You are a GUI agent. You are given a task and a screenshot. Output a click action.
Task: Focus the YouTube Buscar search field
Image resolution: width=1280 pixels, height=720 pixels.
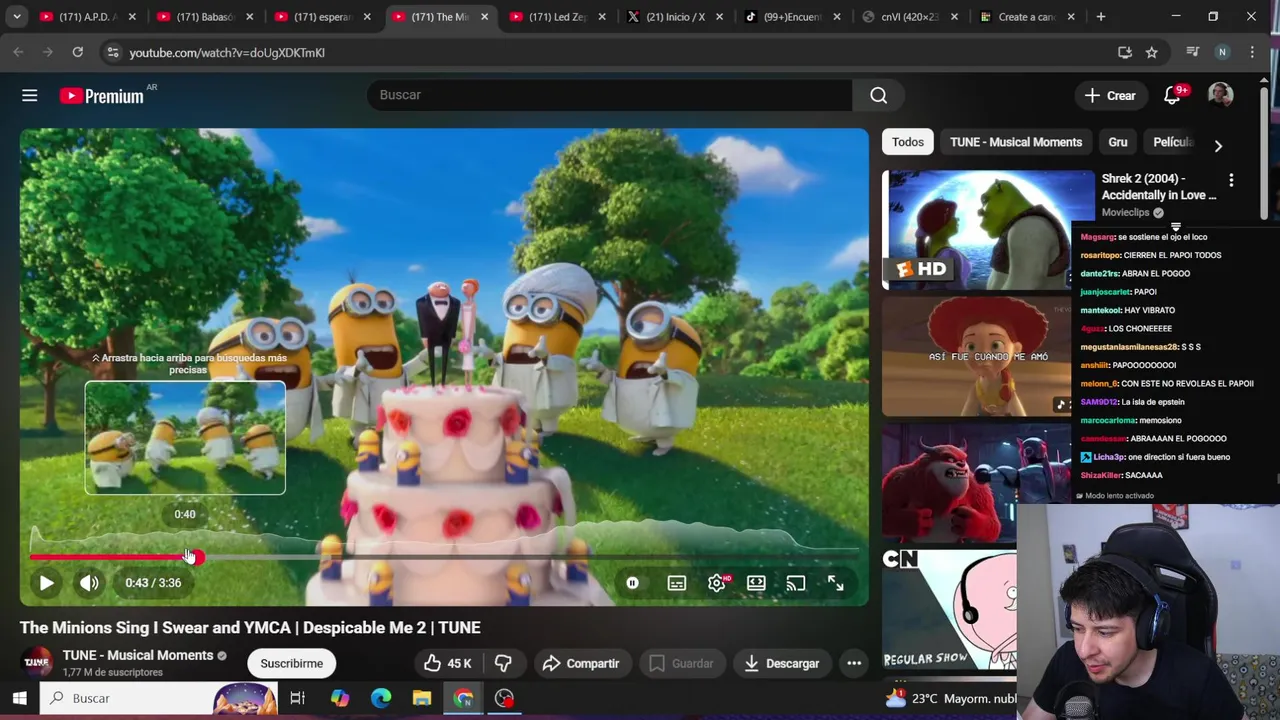coord(610,95)
